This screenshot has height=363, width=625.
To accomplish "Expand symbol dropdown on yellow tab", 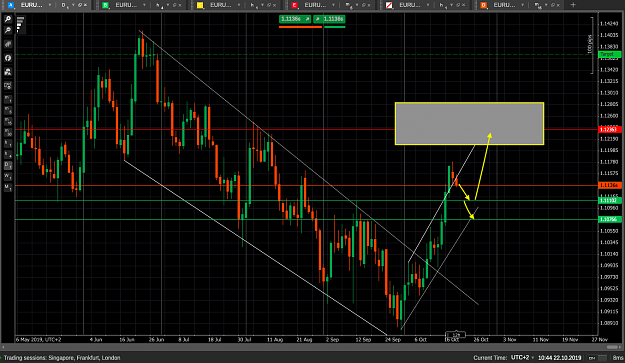I will pyautogui.click(x=239, y=5).
